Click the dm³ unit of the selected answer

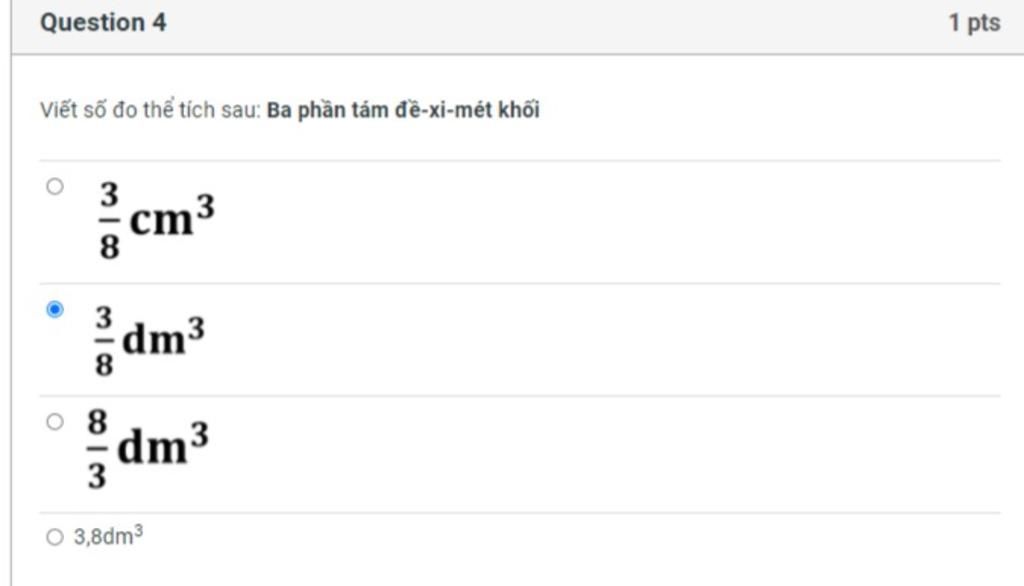[x=163, y=336]
